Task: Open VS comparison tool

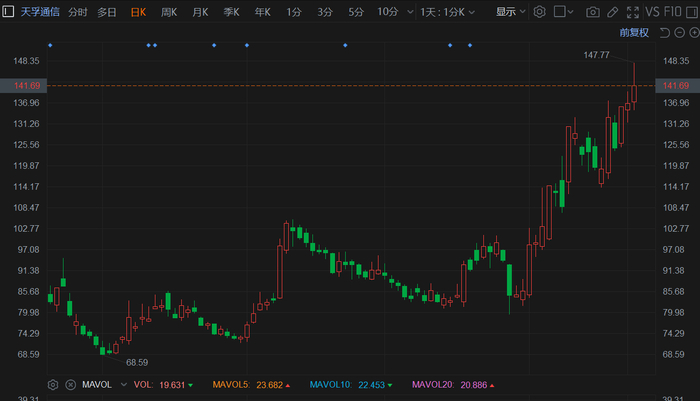Action: [652, 12]
